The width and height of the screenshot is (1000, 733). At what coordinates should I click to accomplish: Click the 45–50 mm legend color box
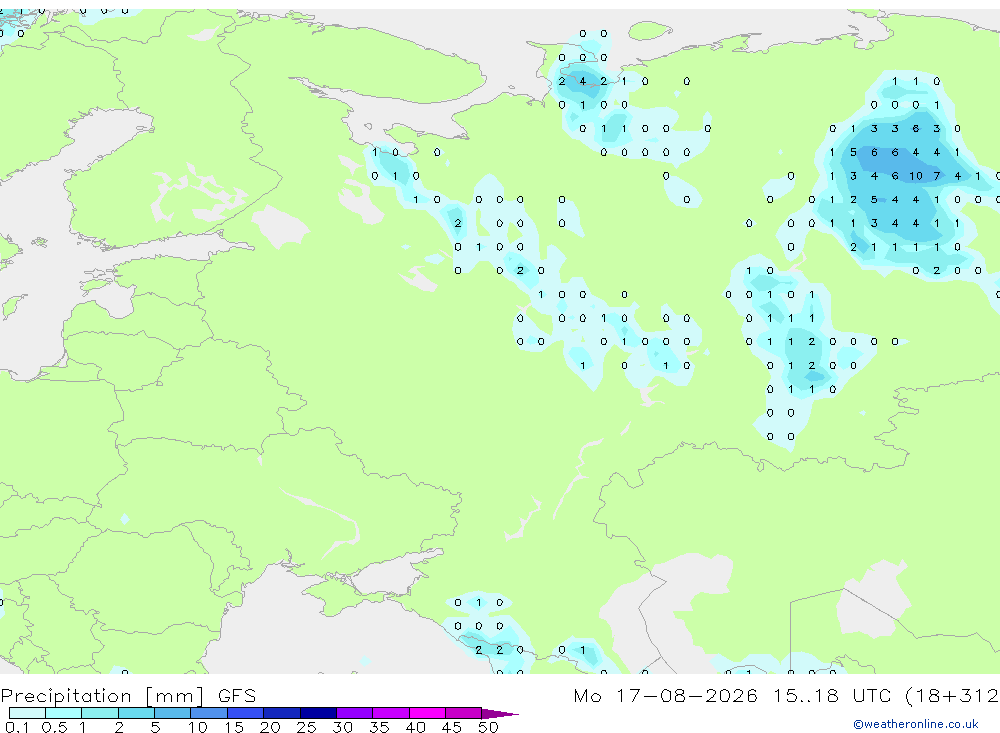tap(464, 713)
